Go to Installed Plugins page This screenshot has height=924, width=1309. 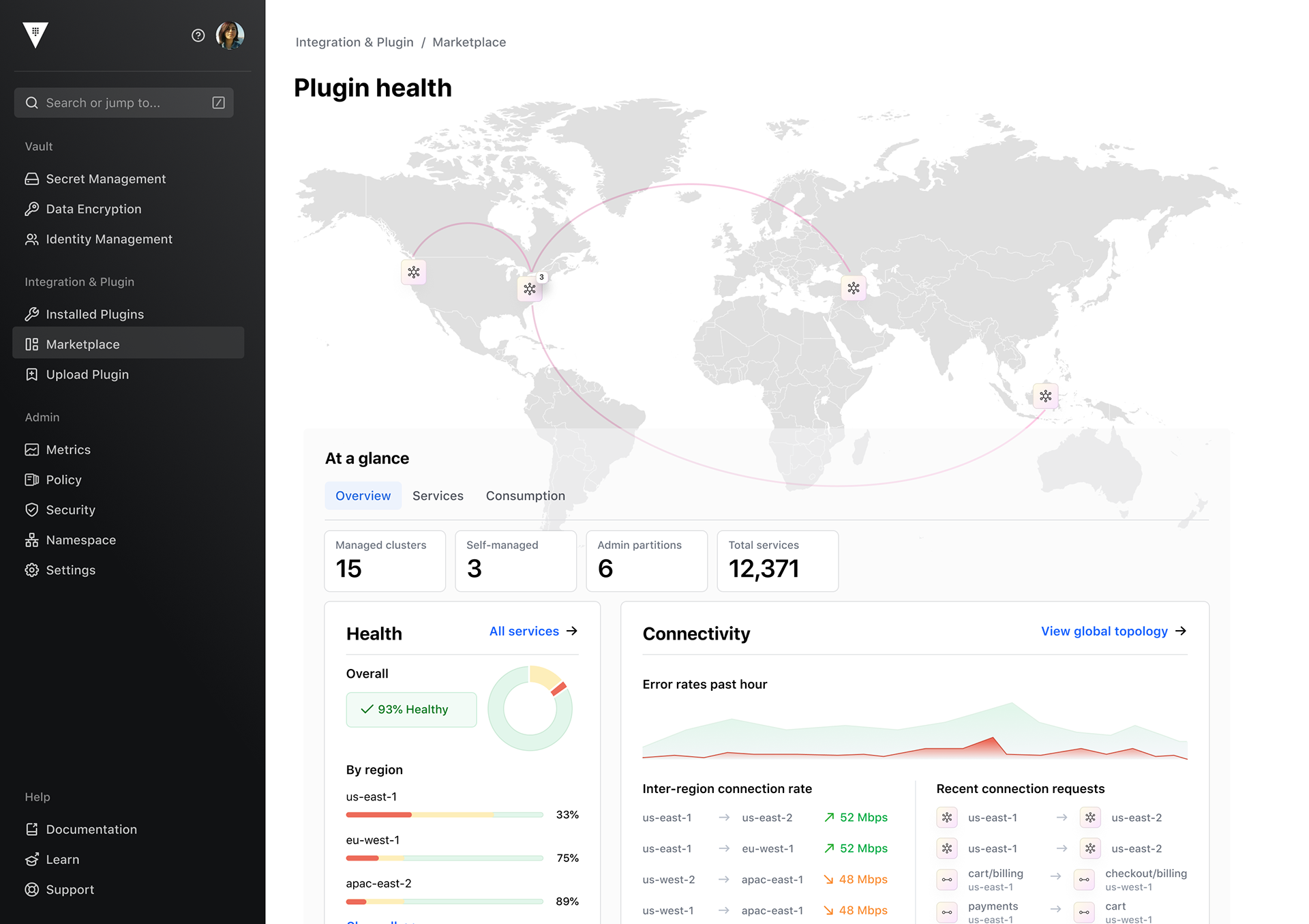pyautogui.click(x=95, y=314)
